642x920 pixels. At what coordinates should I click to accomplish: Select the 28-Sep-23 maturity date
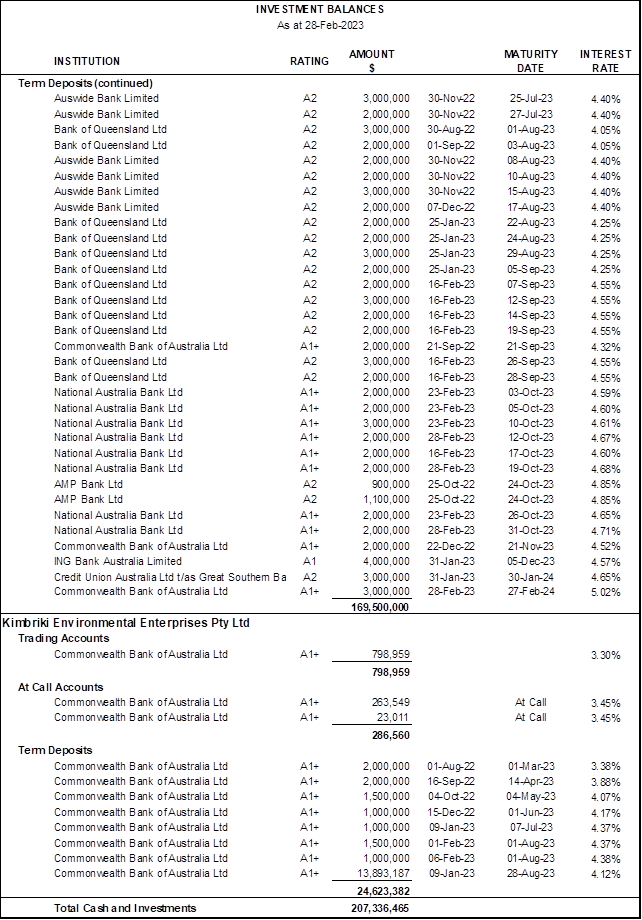pyautogui.click(x=531, y=377)
